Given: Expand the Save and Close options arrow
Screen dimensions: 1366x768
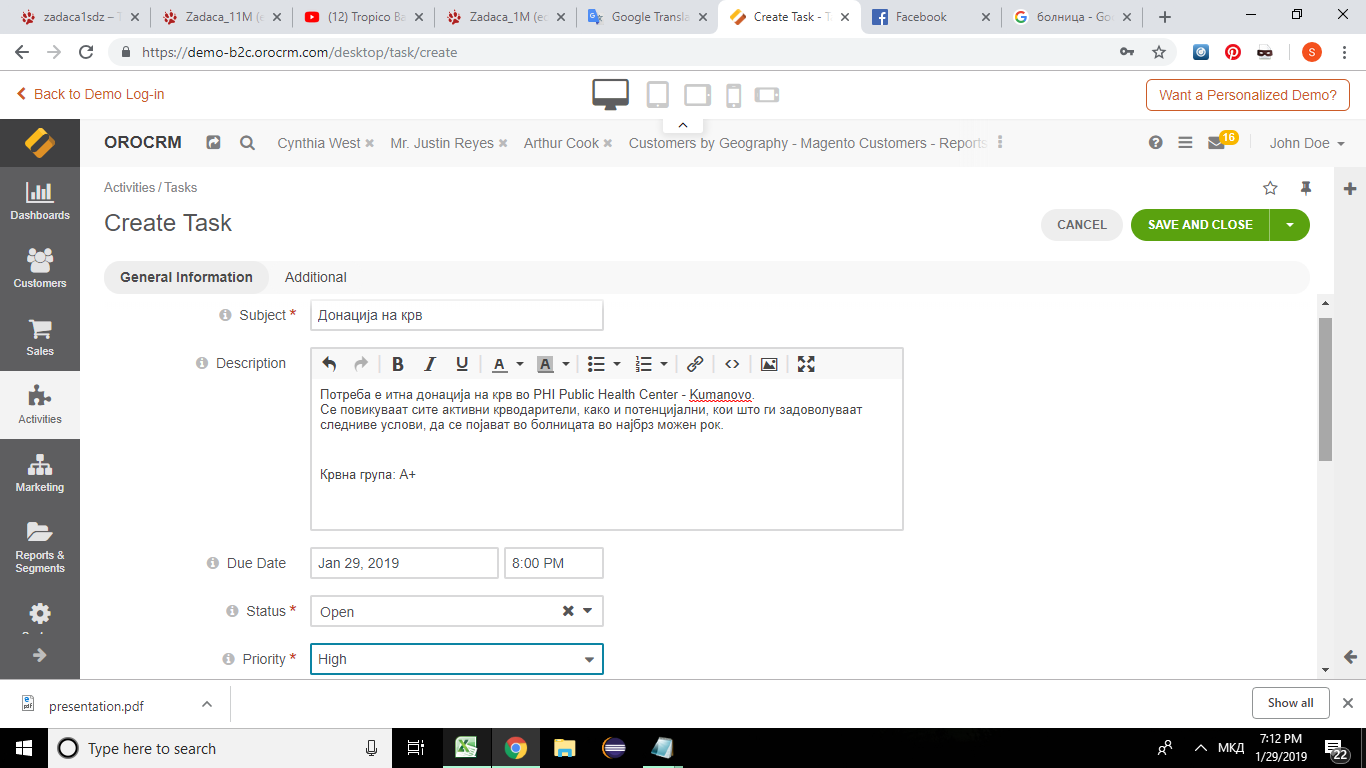Looking at the screenshot, I should pos(1290,225).
